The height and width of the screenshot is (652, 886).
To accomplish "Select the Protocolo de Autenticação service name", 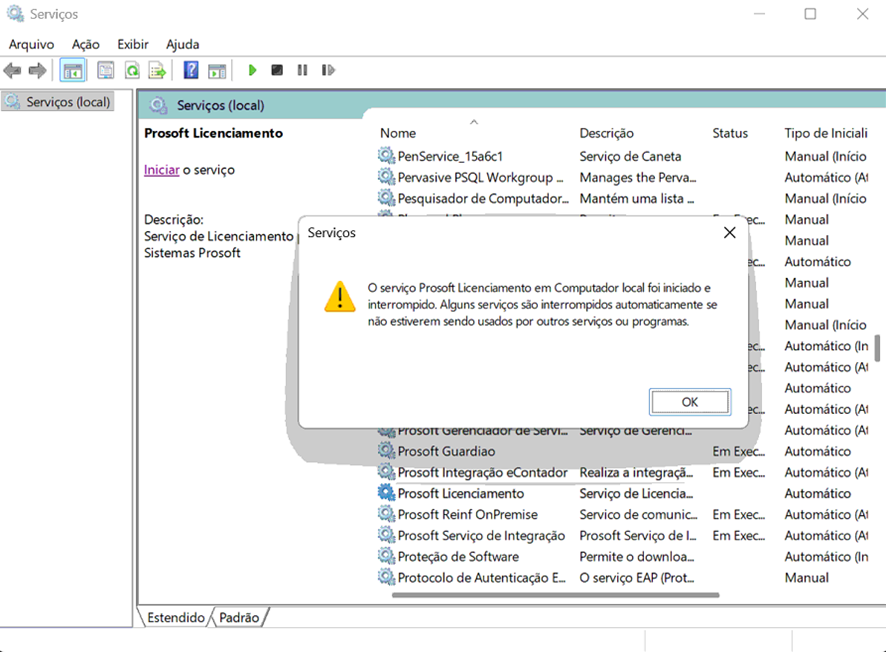I will (481, 577).
